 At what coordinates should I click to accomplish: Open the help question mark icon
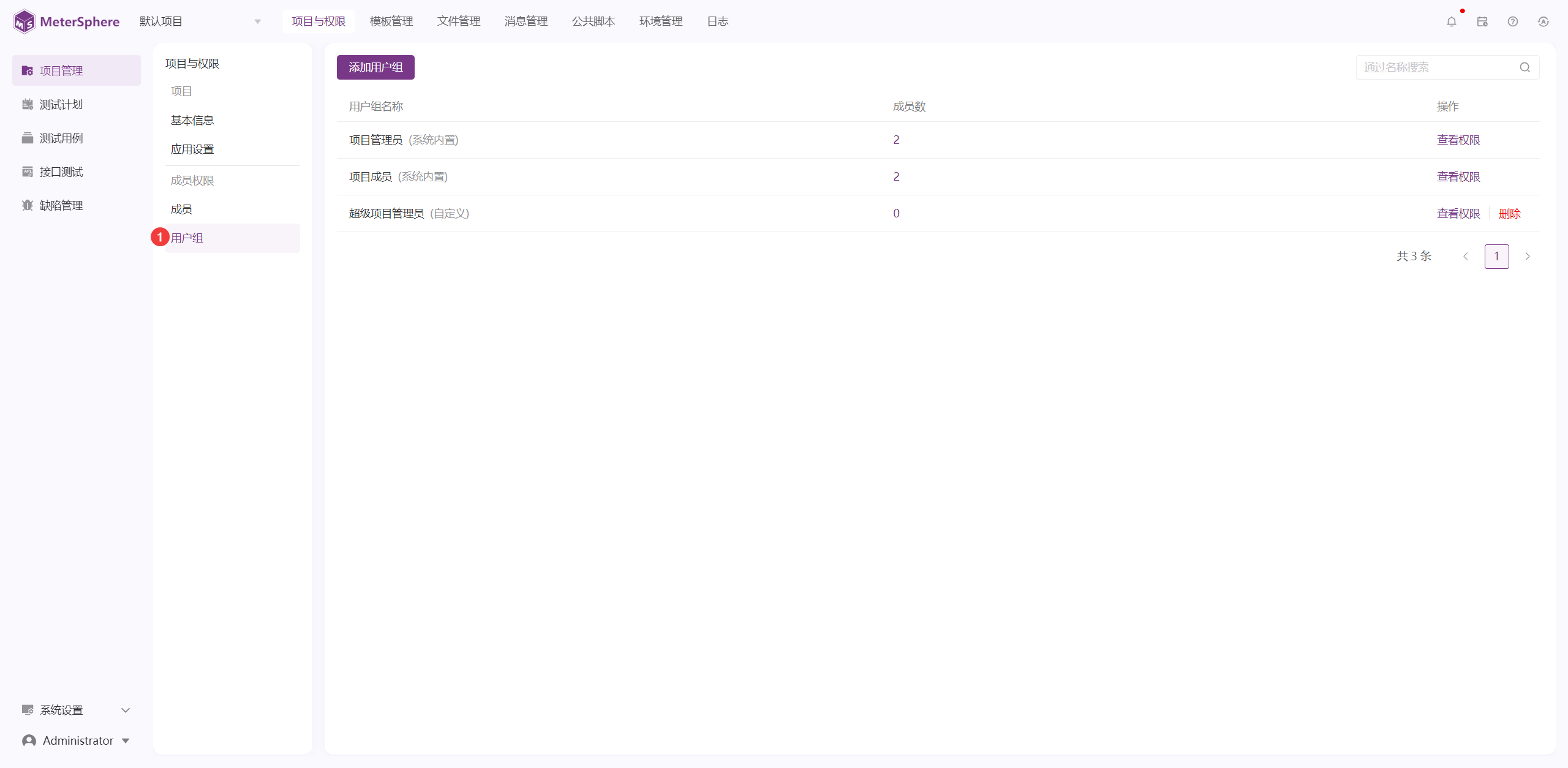point(1513,21)
